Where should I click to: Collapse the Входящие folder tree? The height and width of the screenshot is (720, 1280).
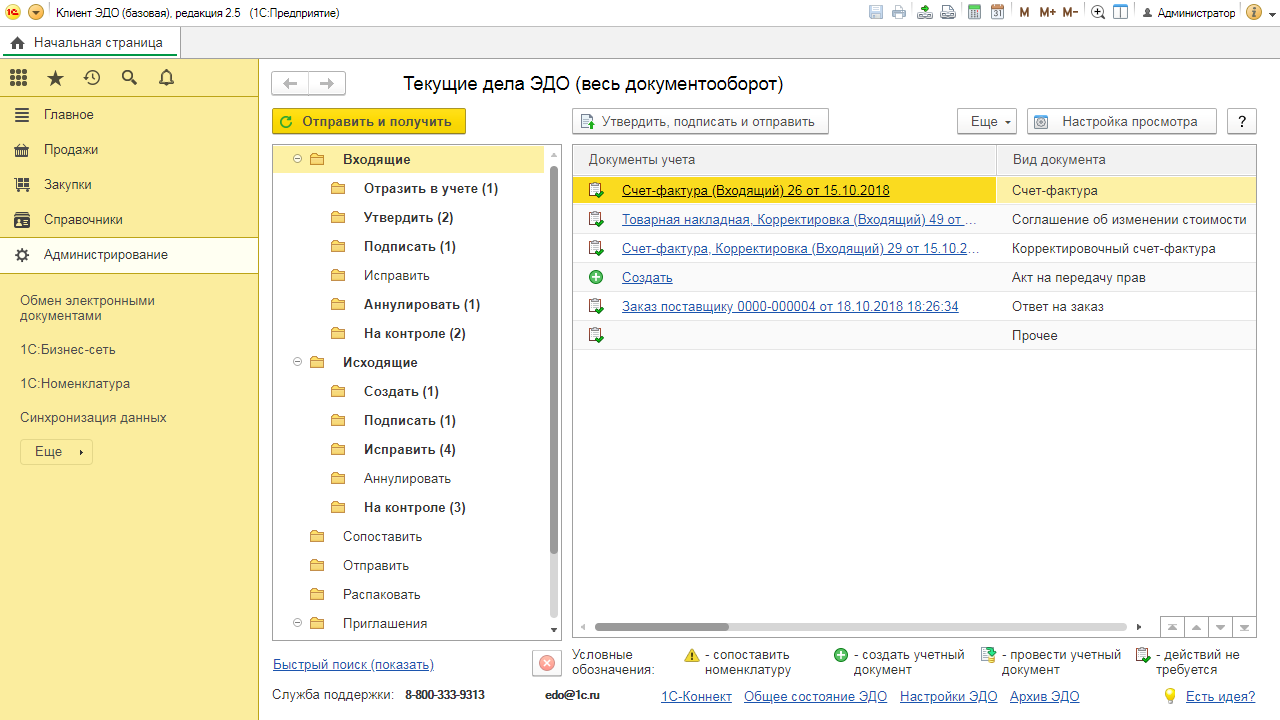pyautogui.click(x=297, y=160)
